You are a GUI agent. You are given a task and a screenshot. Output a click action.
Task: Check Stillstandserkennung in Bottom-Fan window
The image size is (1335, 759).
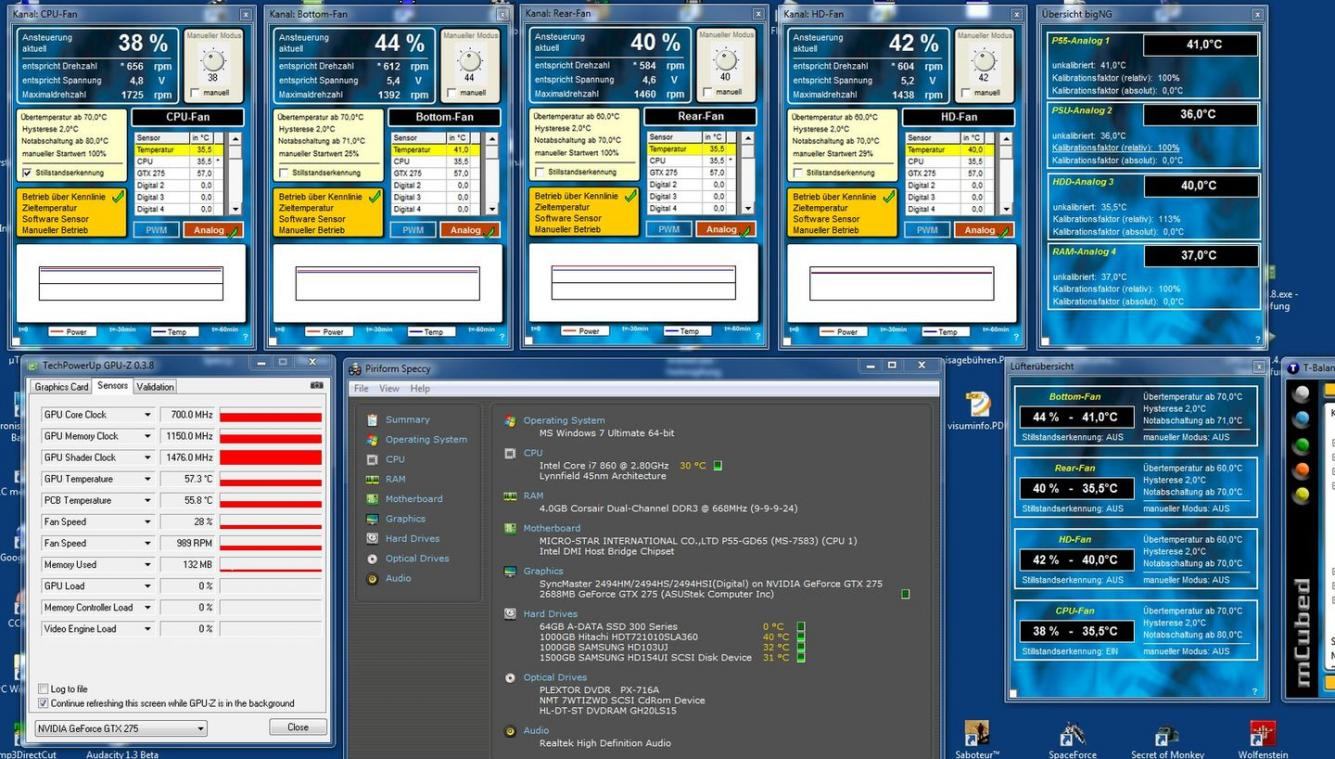284,172
